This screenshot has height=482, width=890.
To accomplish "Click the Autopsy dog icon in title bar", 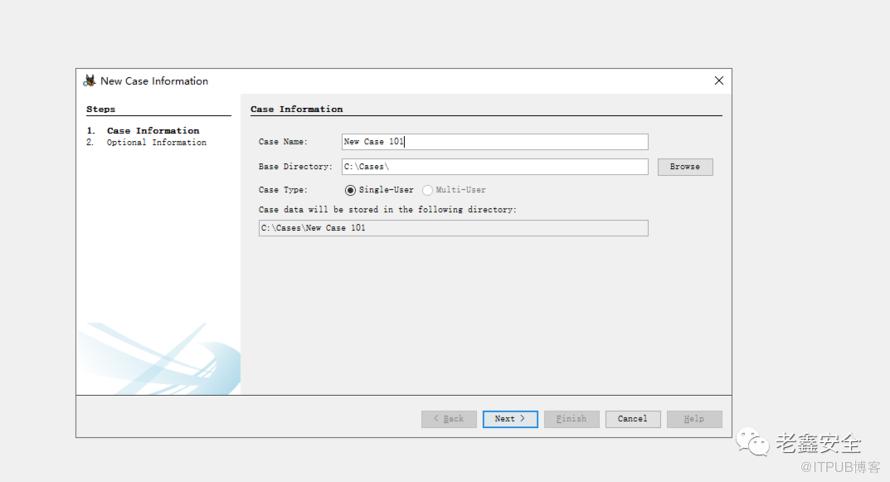I will [90, 81].
